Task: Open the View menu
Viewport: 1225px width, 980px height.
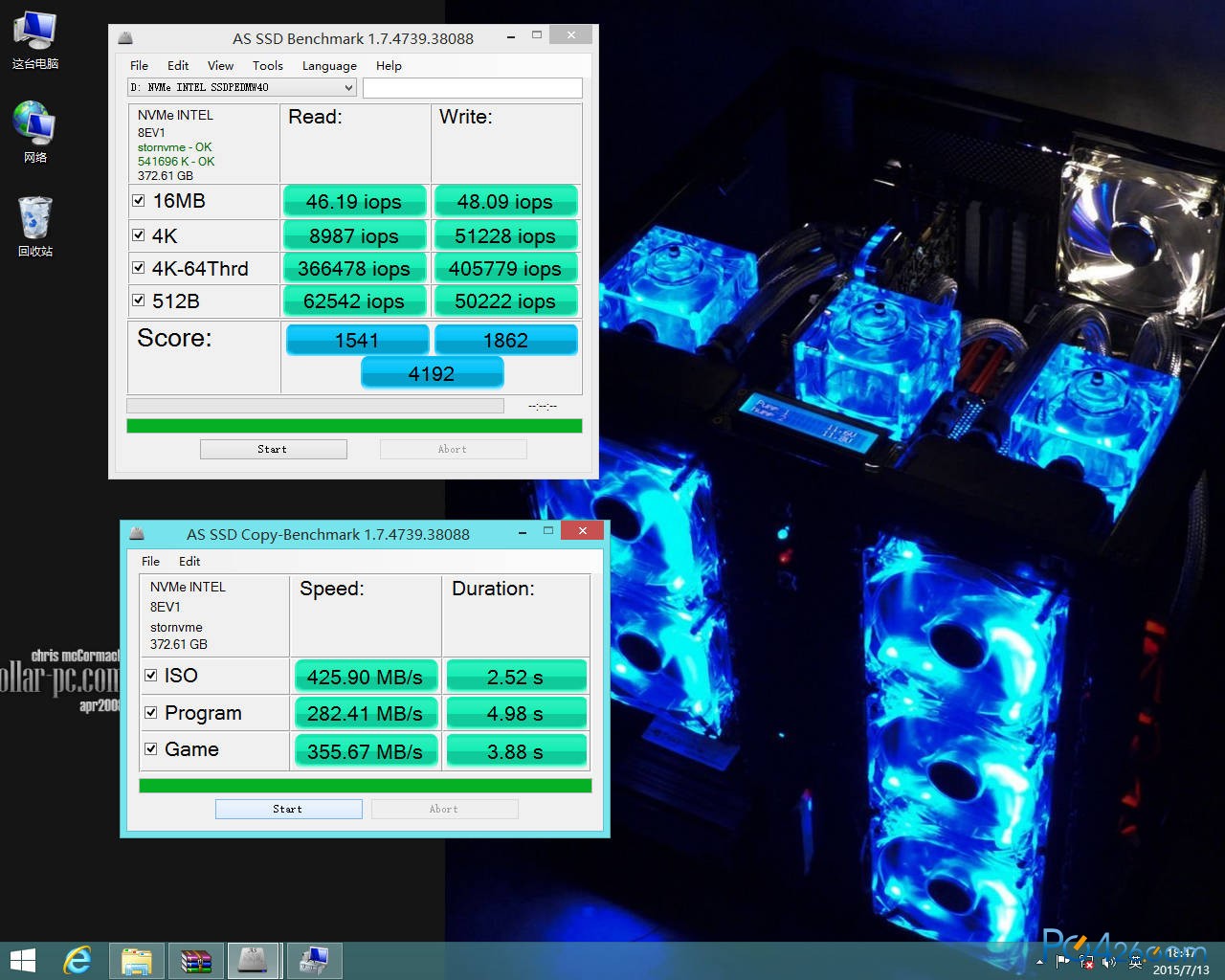Action: 220,65
